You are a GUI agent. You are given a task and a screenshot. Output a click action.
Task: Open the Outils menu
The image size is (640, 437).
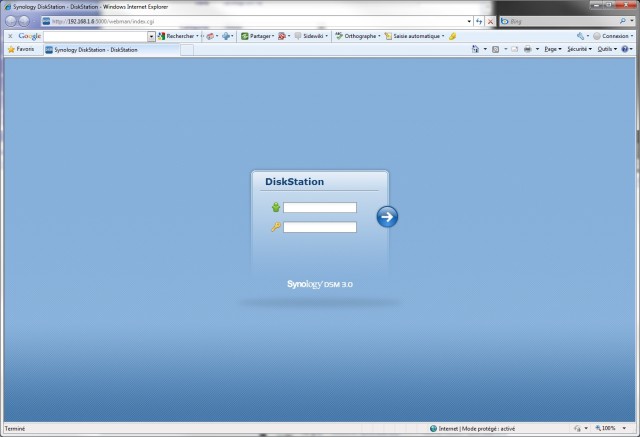coord(607,49)
